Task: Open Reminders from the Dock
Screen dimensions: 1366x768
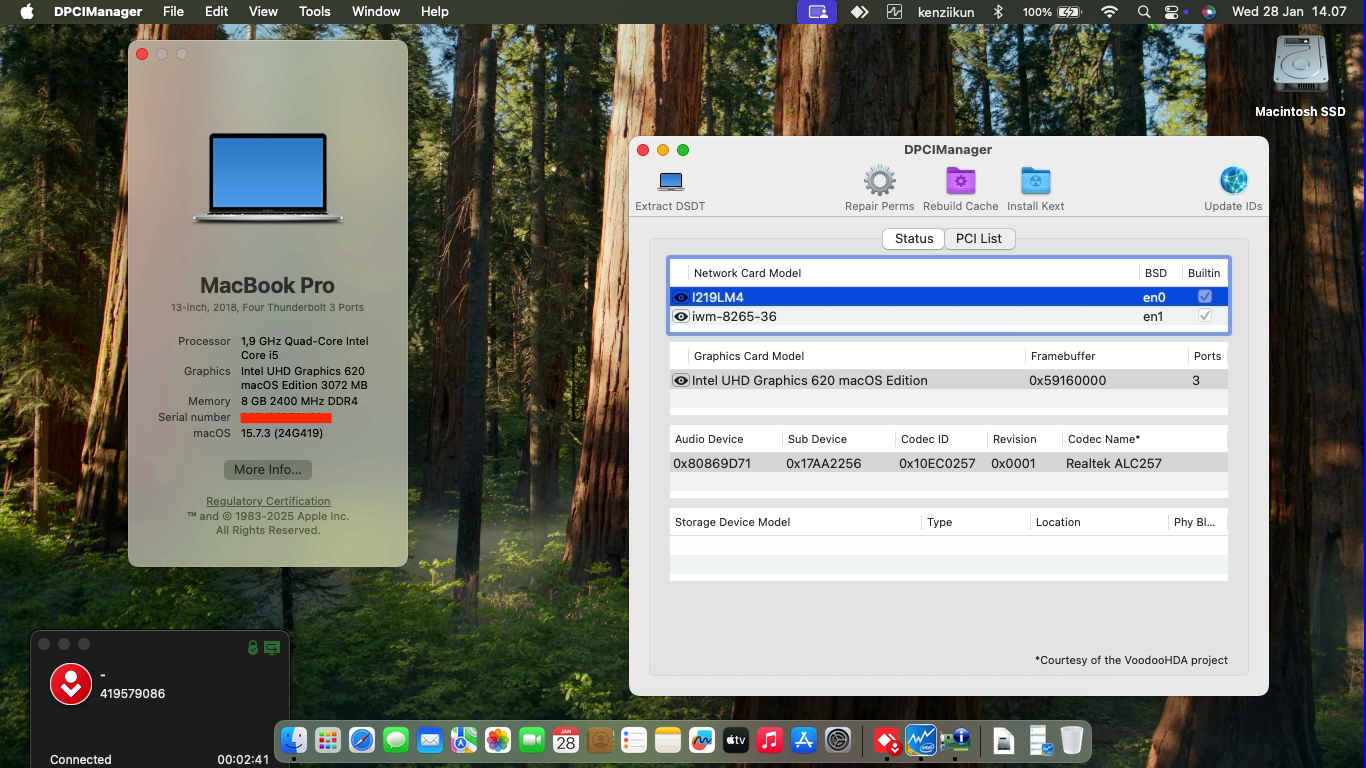Action: (x=634, y=740)
